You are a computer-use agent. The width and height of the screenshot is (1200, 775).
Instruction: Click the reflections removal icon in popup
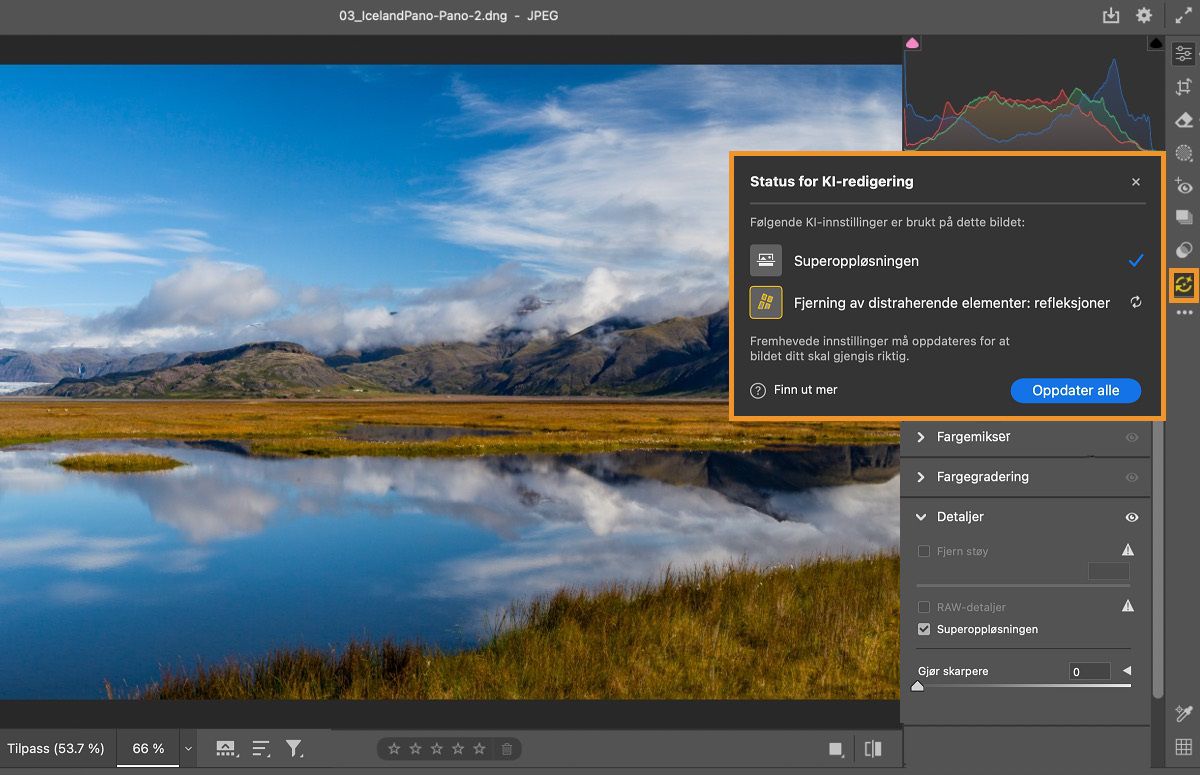766,302
